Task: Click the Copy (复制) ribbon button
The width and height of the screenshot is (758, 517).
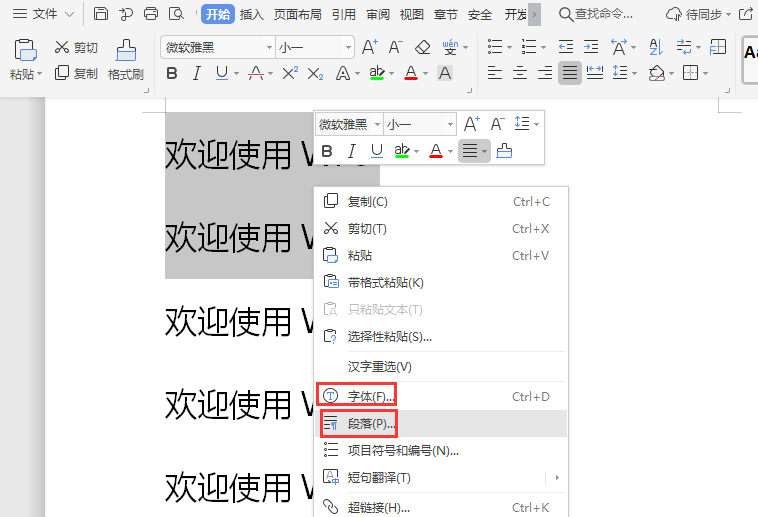Action: click(76, 73)
